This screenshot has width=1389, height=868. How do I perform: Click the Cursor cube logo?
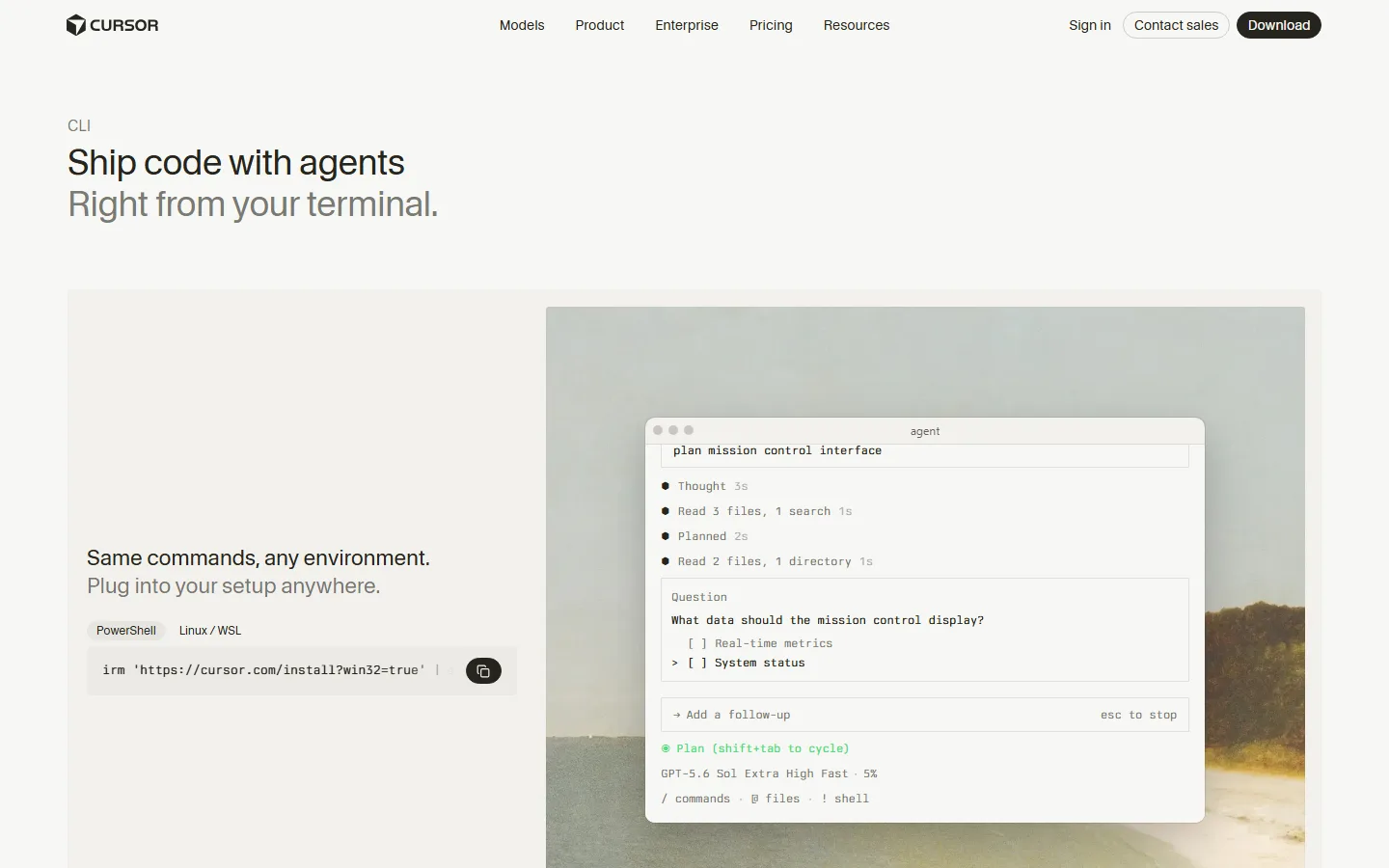coord(76,25)
